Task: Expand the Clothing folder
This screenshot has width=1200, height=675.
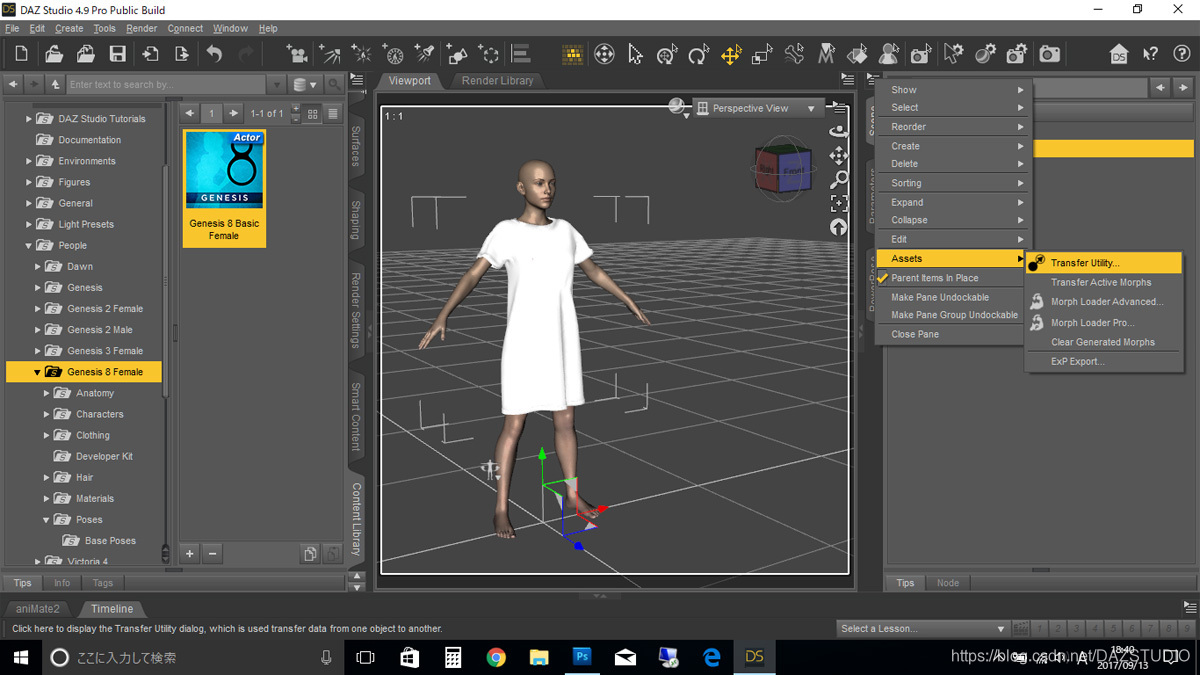Action: pos(47,436)
